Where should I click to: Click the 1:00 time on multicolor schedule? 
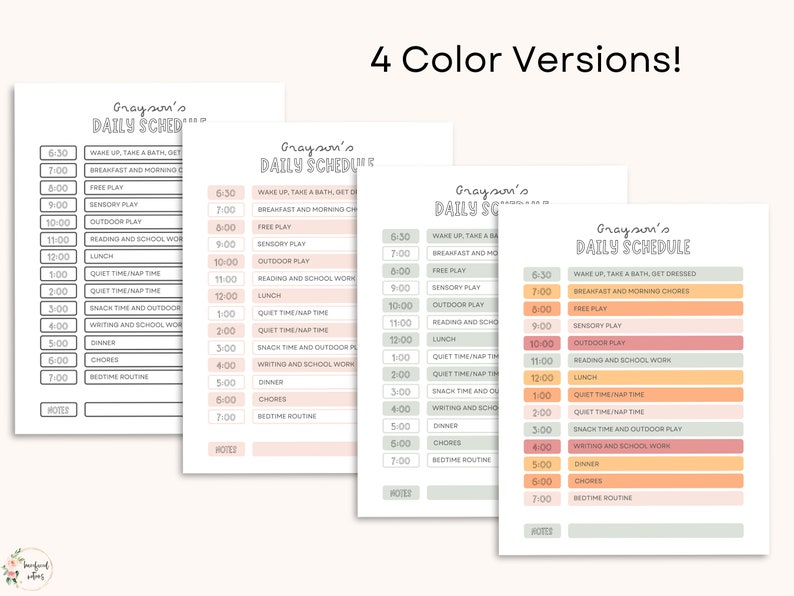[x=542, y=395]
